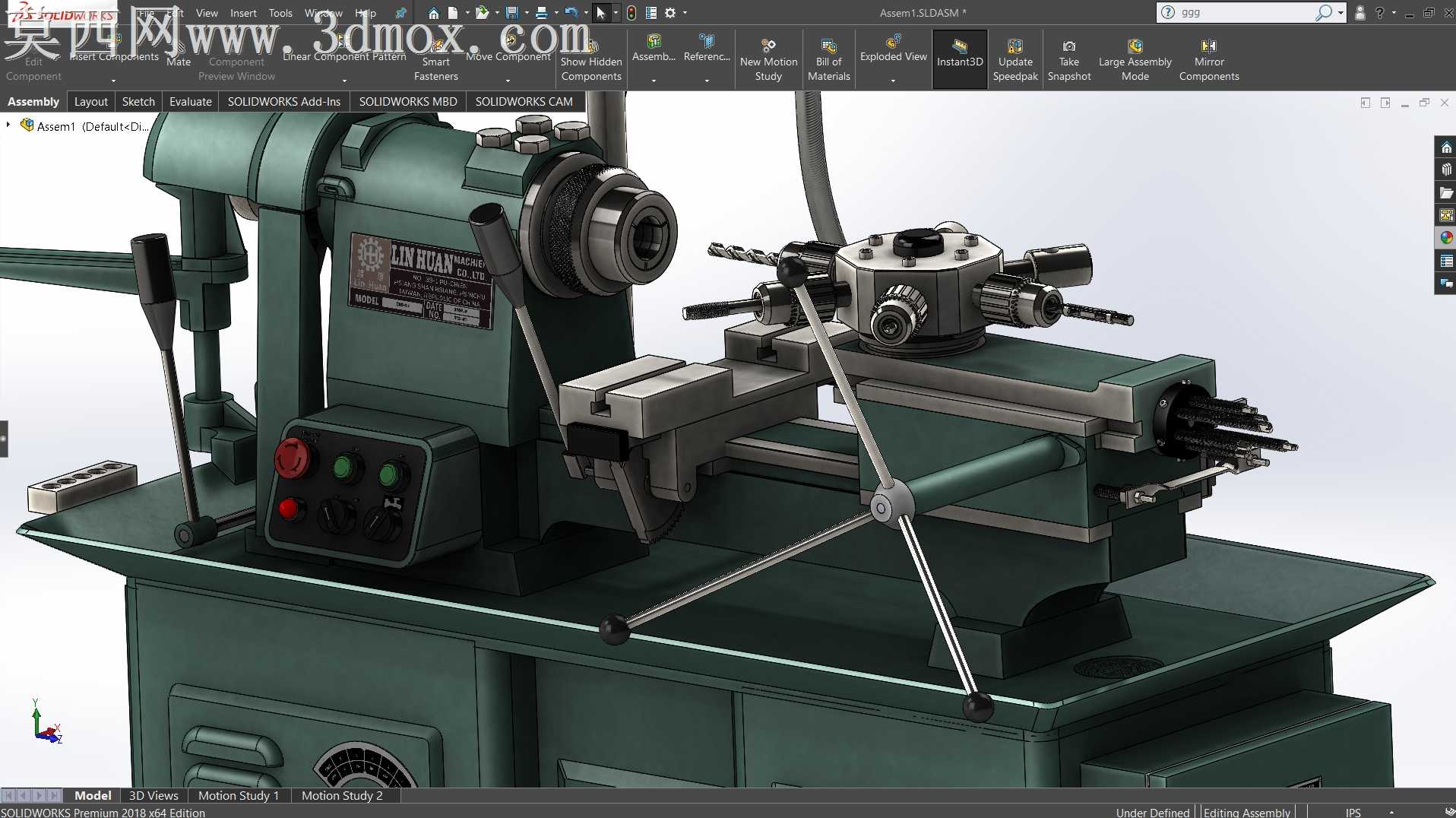Expand the Assem1 tree node
The image size is (1456, 818).
click(8, 125)
